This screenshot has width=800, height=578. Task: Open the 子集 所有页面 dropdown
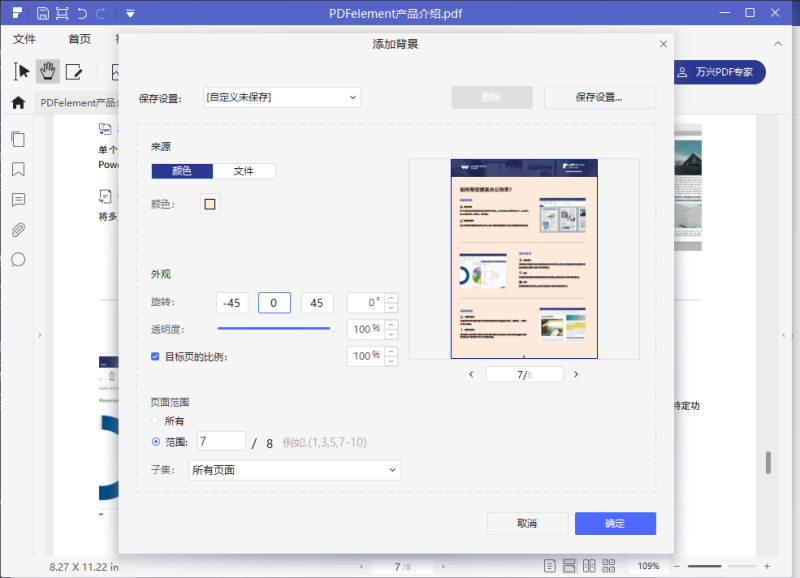coord(294,470)
